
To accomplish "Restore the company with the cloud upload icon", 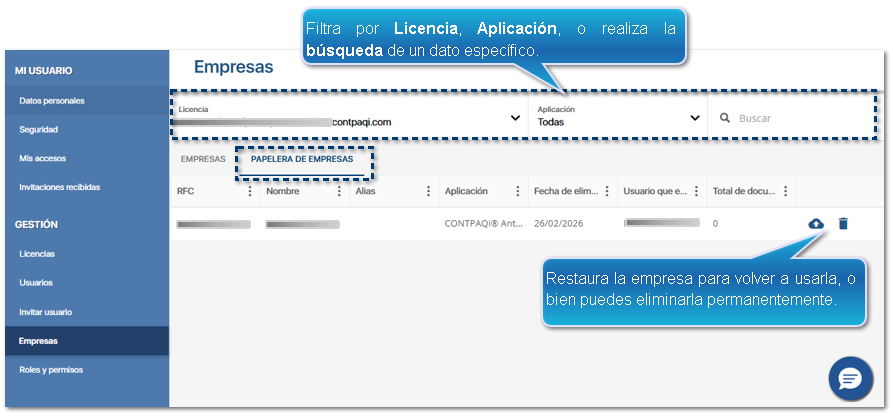I will pyautogui.click(x=816, y=224).
